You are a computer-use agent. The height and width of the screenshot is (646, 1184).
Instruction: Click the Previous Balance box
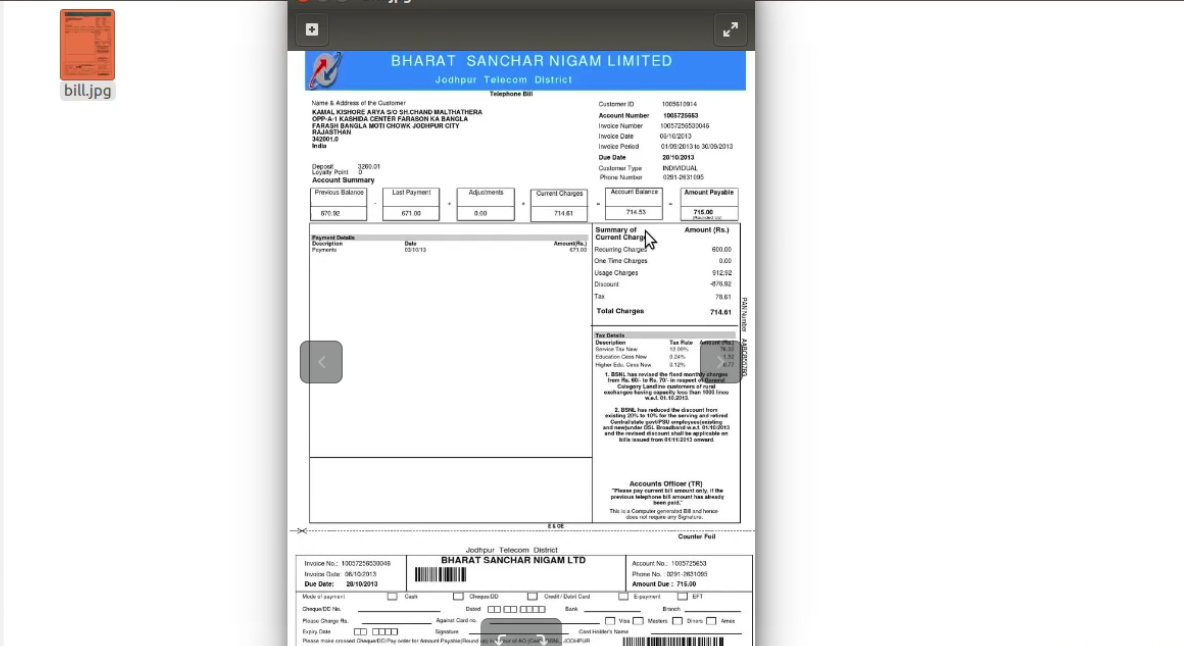338,204
